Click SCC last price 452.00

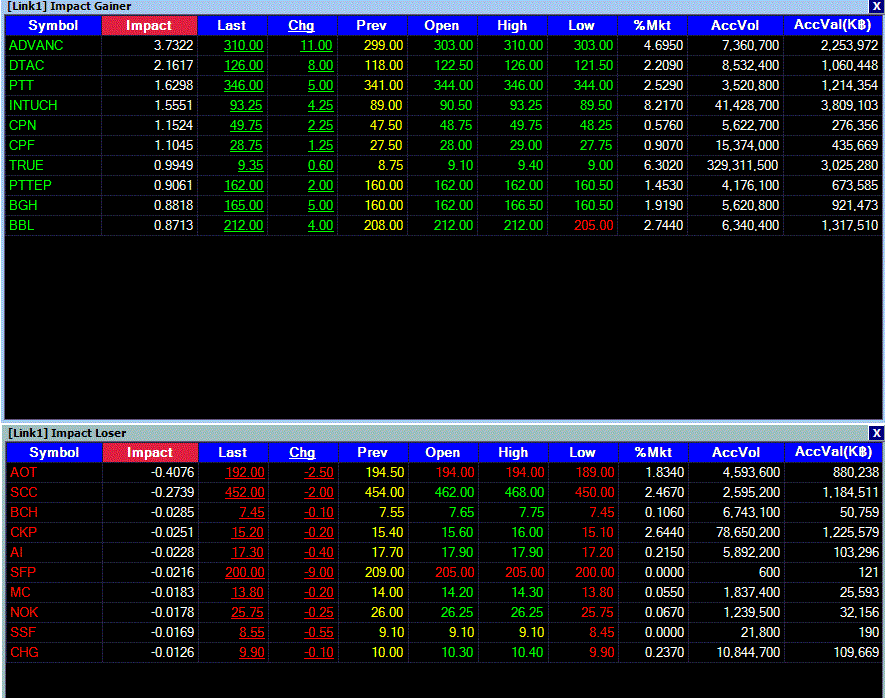coord(244,493)
